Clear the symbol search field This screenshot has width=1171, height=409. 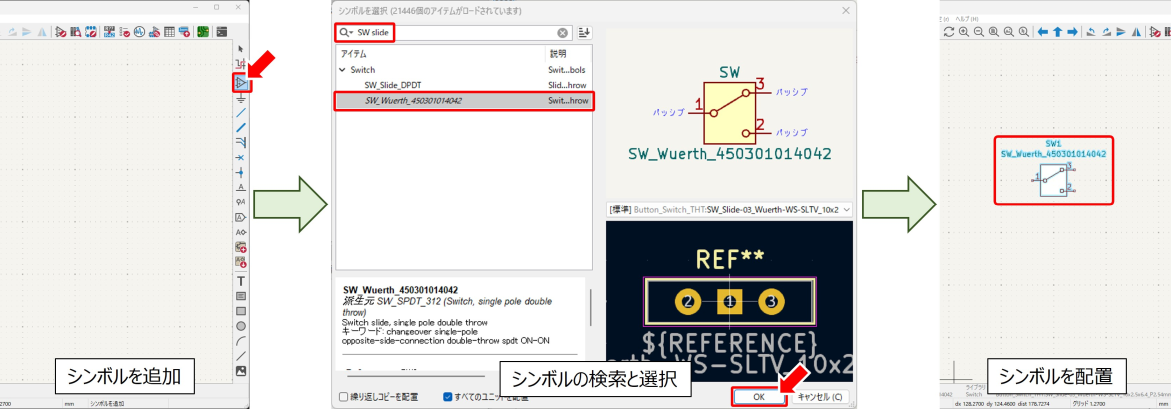tap(562, 33)
